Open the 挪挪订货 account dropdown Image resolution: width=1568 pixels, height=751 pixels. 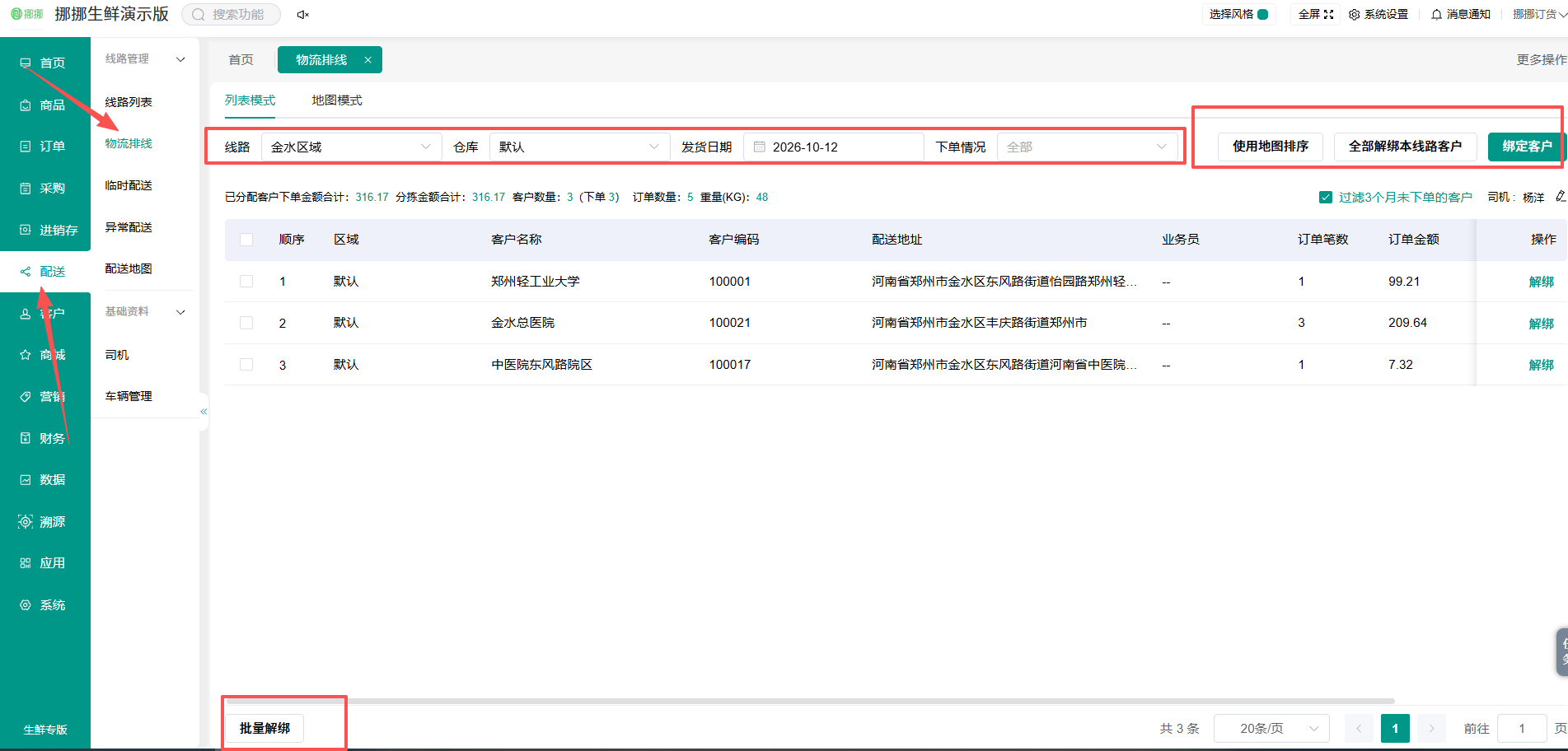(x=1539, y=14)
